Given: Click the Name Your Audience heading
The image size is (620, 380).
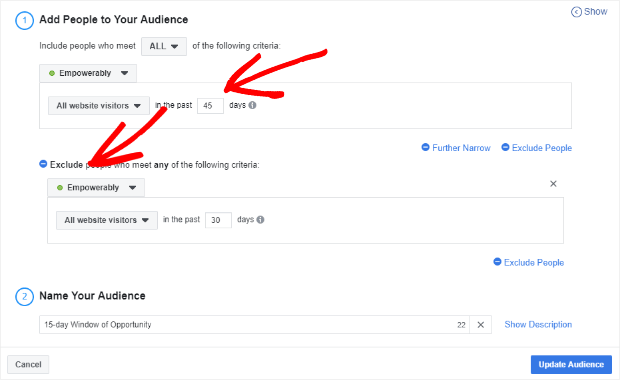Looking at the screenshot, I should point(92,296).
